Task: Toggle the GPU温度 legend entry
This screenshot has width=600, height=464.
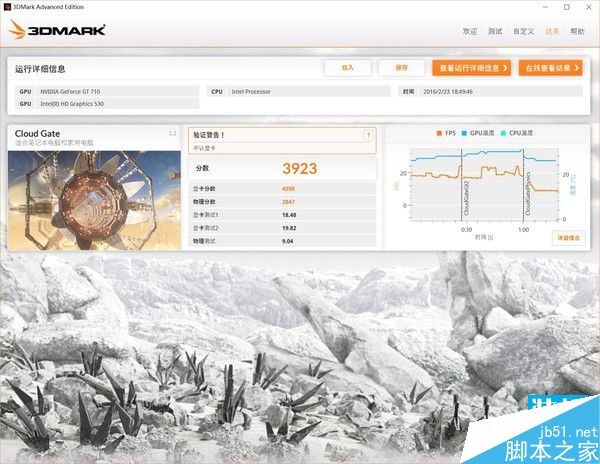Action: click(x=478, y=133)
